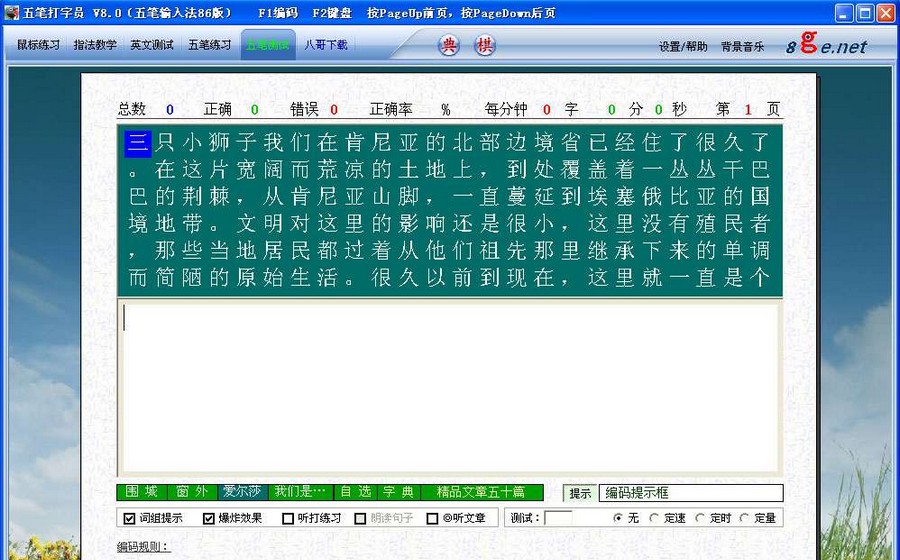Click 背景音乐 background music option
This screenshot has width=900, height=560.
pos(743,46)
